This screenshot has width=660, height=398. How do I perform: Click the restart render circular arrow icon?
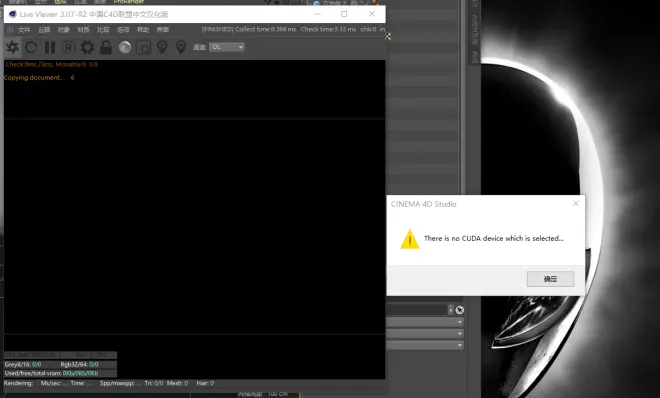coord(31,47)
